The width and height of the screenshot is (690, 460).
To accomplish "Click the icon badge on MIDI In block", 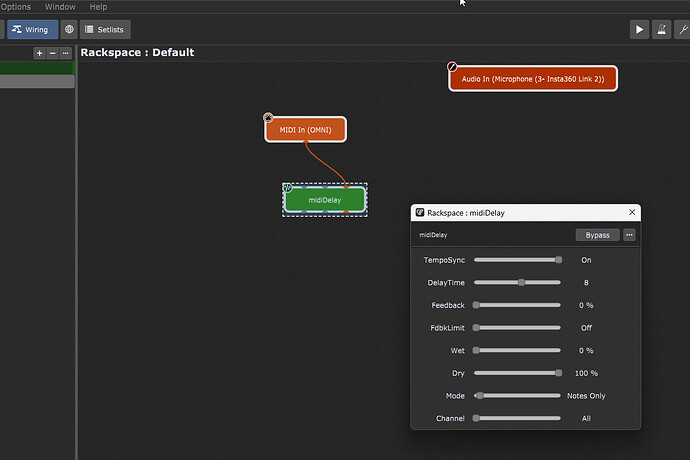I will (x=268, y=118).
